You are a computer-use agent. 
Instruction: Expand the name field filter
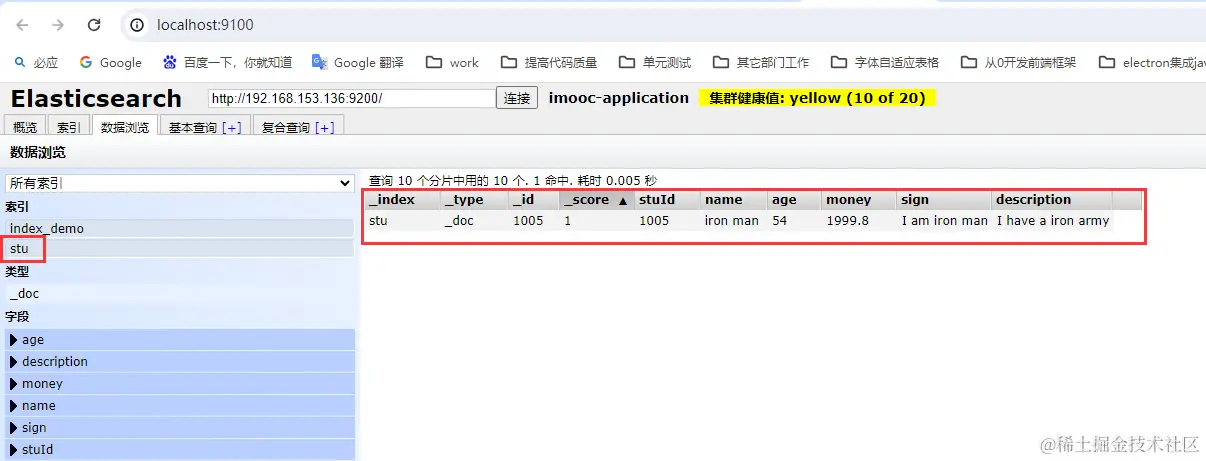coord(180,406)
